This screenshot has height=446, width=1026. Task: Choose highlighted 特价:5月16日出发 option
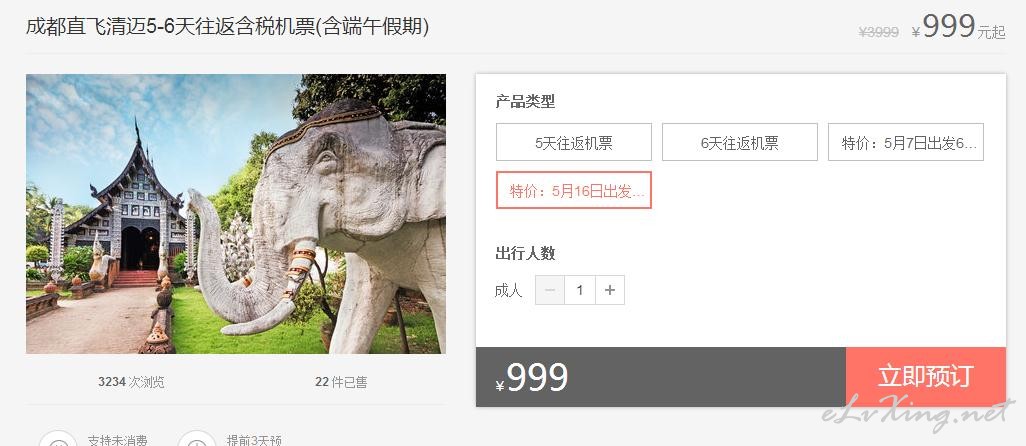click(x=574, y=190)
